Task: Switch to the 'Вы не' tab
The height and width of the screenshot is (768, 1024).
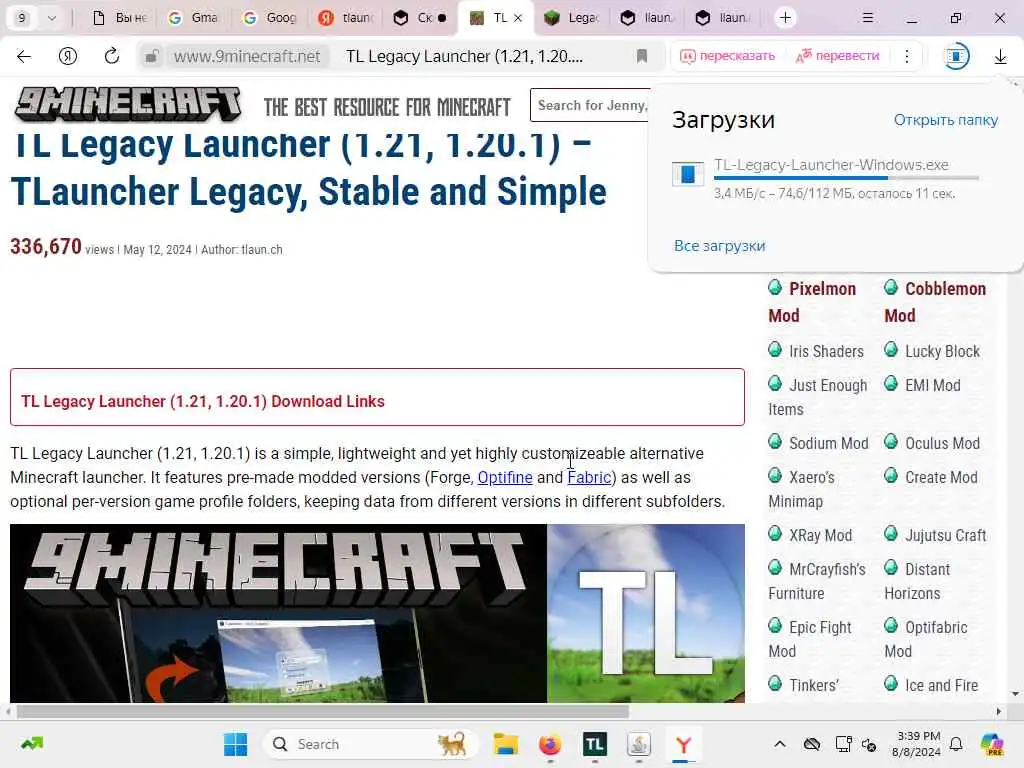Action: pos(118,18)
